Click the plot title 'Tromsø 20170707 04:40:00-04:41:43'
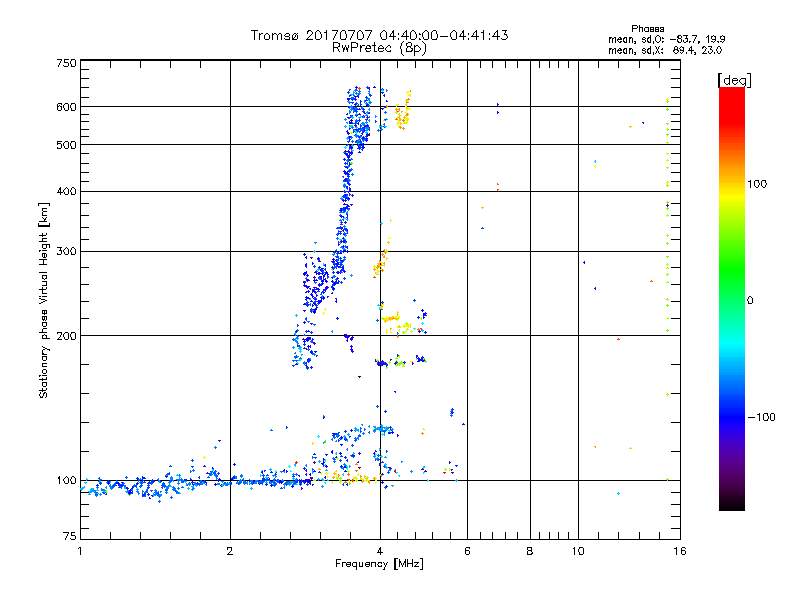Image resolution: width=800 pixels, height=600 pixels. [379, 35]
